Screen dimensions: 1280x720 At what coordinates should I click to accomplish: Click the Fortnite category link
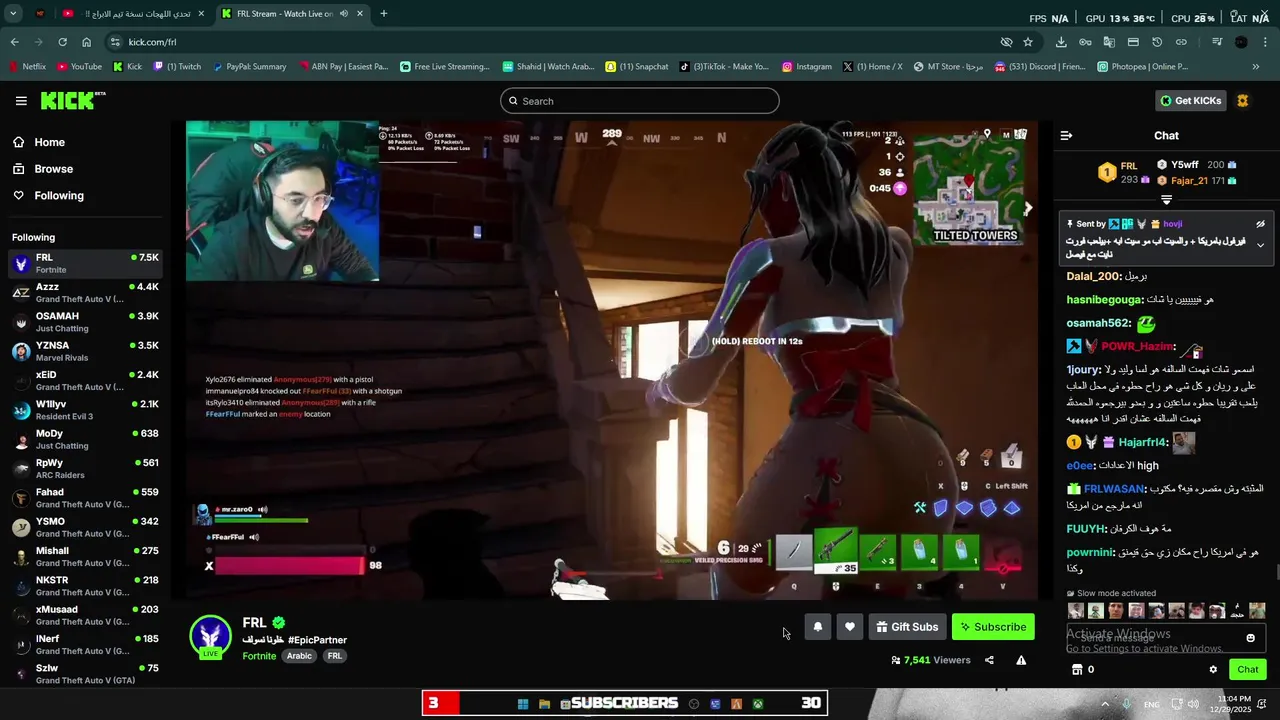click(x=259, y=656)
